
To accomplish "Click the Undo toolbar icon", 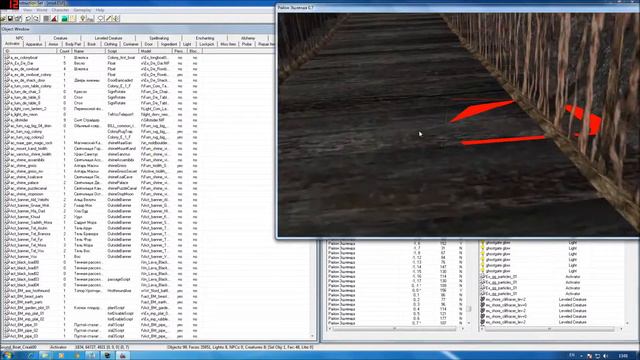I will coord(28,18).
